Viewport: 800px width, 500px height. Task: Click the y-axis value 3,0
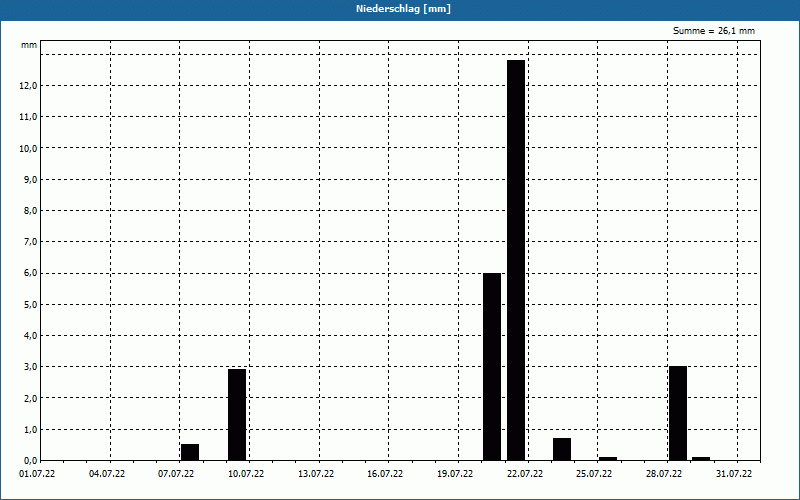tap(30, 367)
